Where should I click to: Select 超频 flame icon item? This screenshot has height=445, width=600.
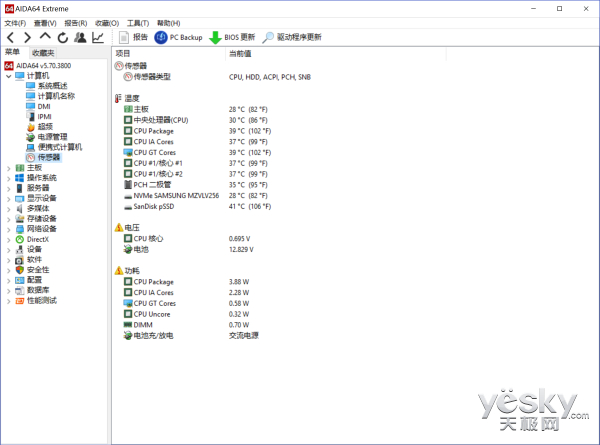pyautogui.click(x=31, y=127)
